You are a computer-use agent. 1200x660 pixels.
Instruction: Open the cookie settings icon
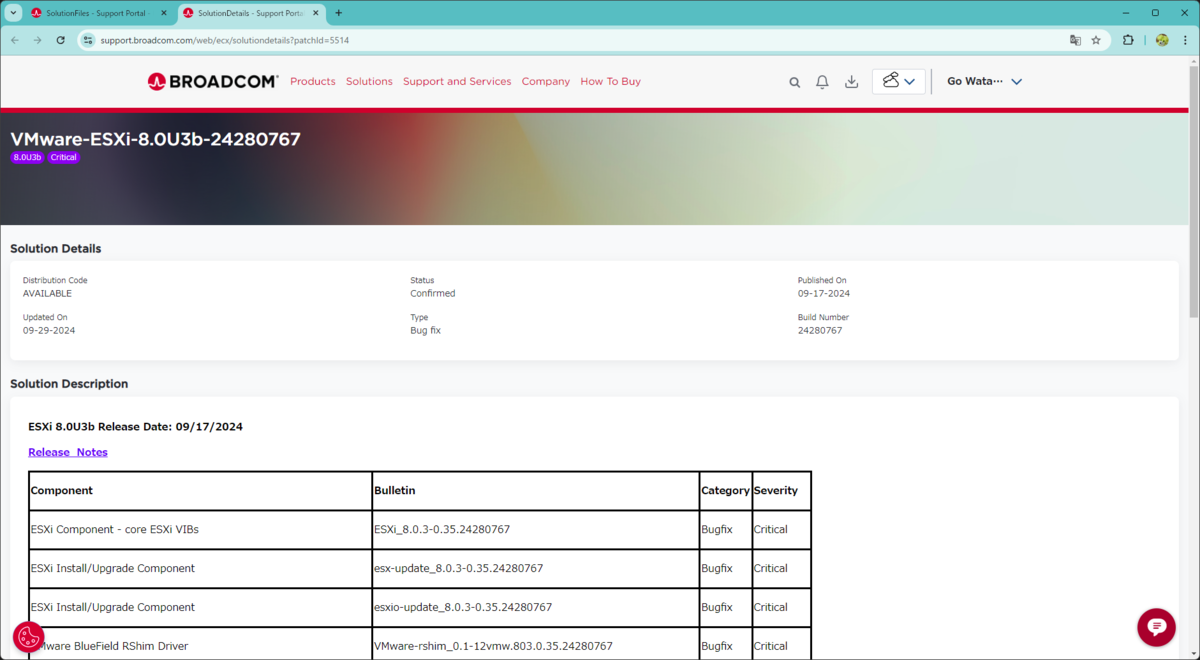click(28, 636)
